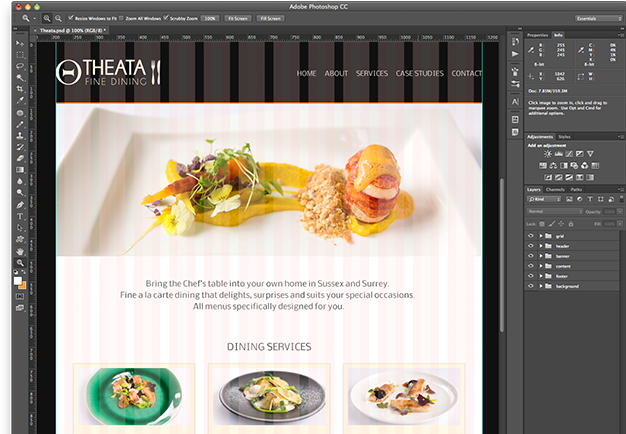Image resolution: width=626 pixels, height=434 pixels.
Task: Add a Brightness/Contrast adjustment
Action: 548,154
